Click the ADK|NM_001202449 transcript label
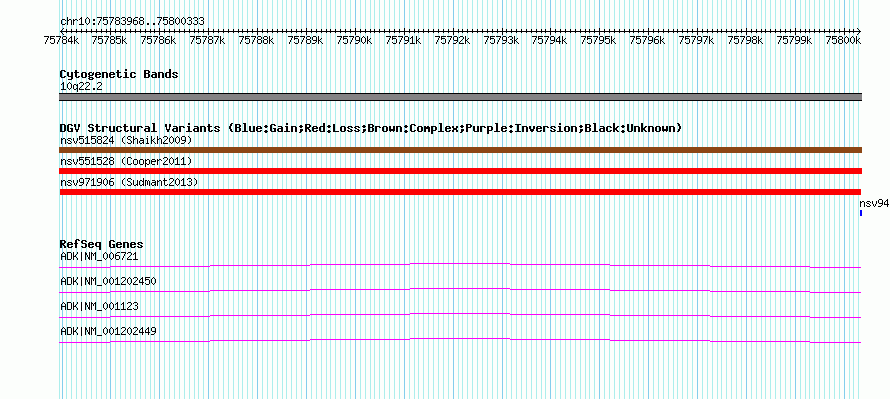 (x=108, y=331)
